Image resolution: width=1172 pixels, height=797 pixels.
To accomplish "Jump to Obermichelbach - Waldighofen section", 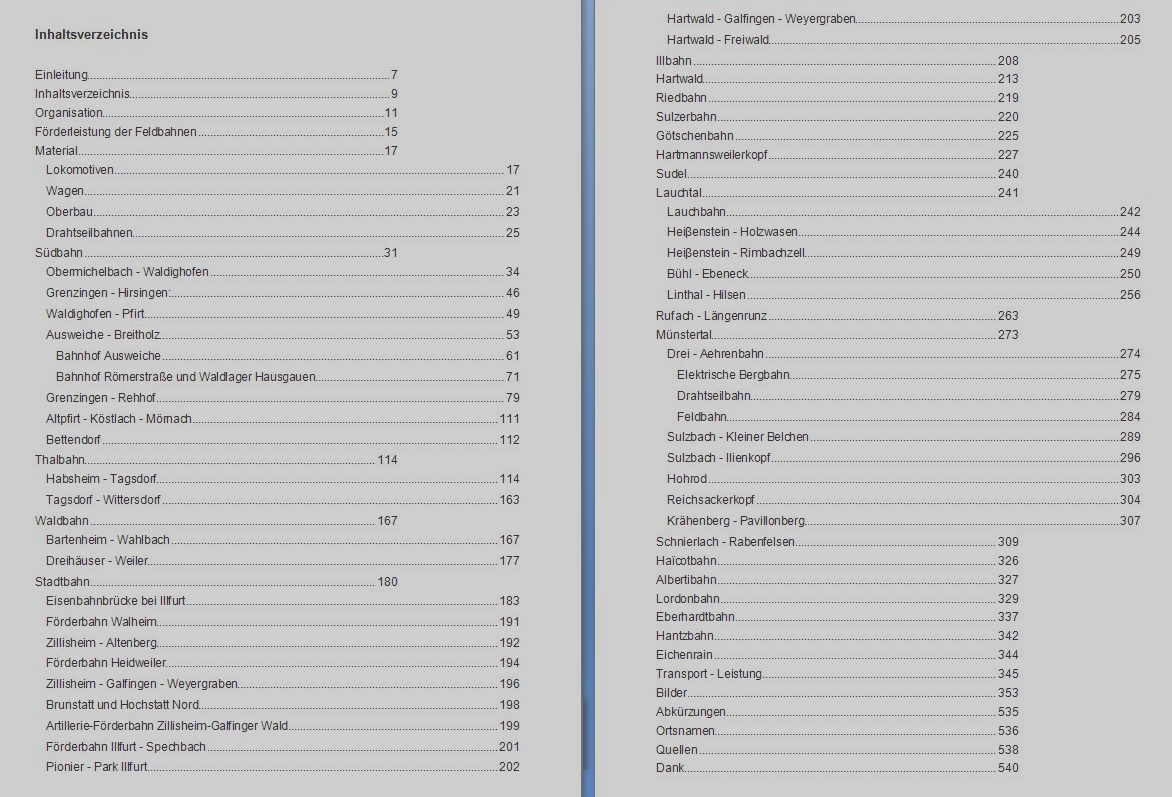I will [127, 272].
